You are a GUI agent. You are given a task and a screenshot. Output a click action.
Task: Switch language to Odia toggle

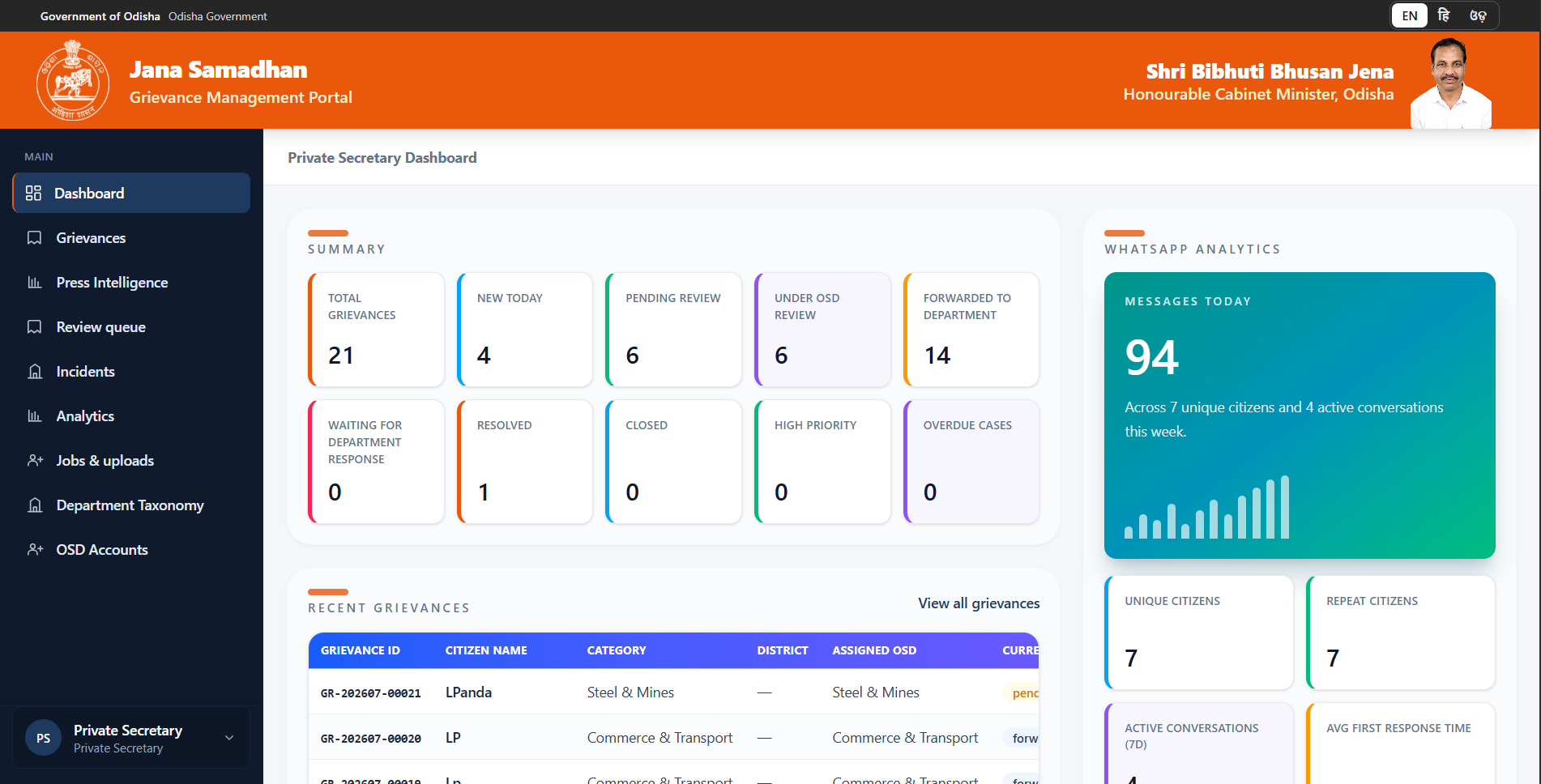pos(1478,16)
